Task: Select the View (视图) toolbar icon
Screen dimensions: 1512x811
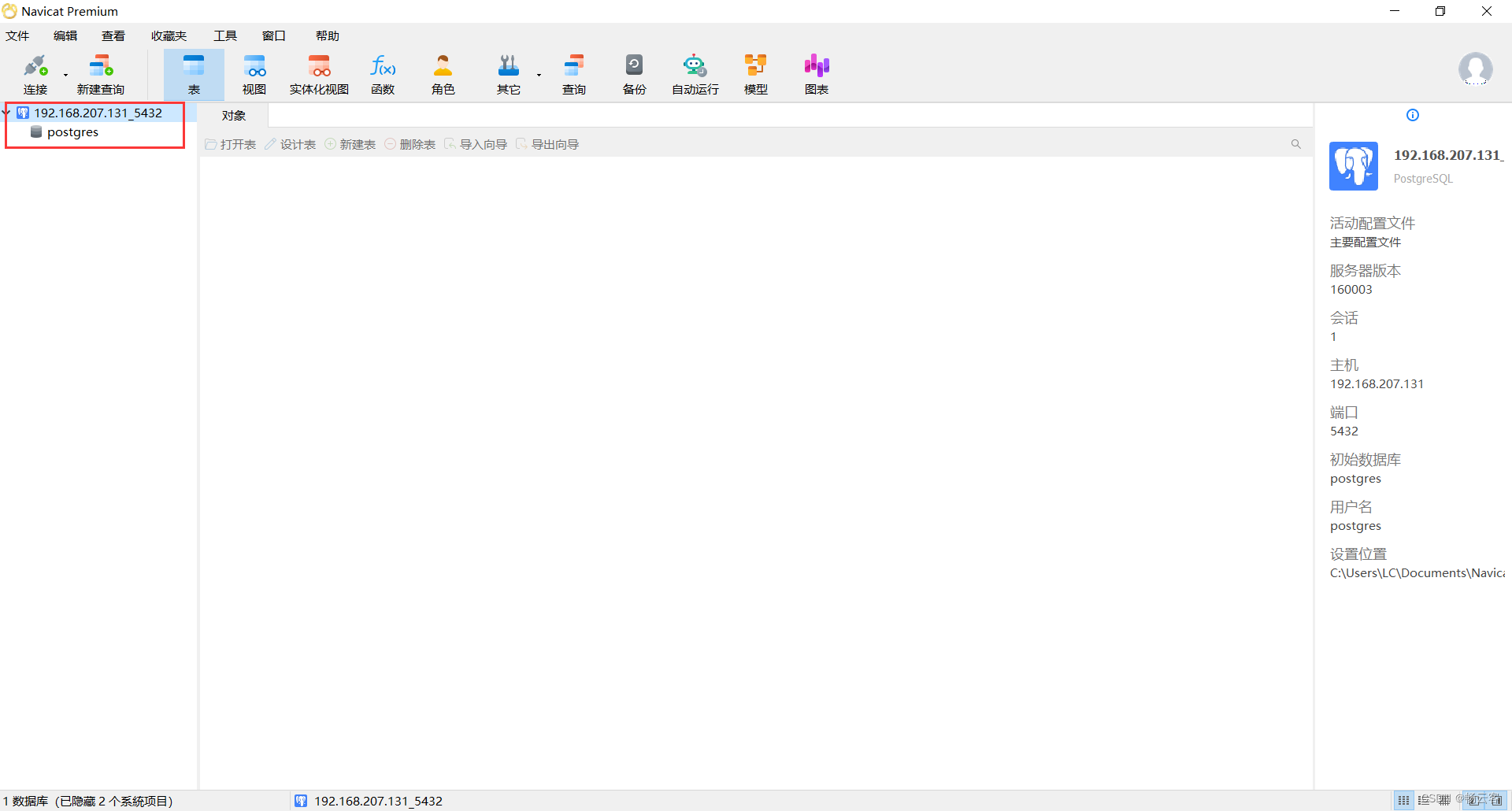Action: [254, 74]
